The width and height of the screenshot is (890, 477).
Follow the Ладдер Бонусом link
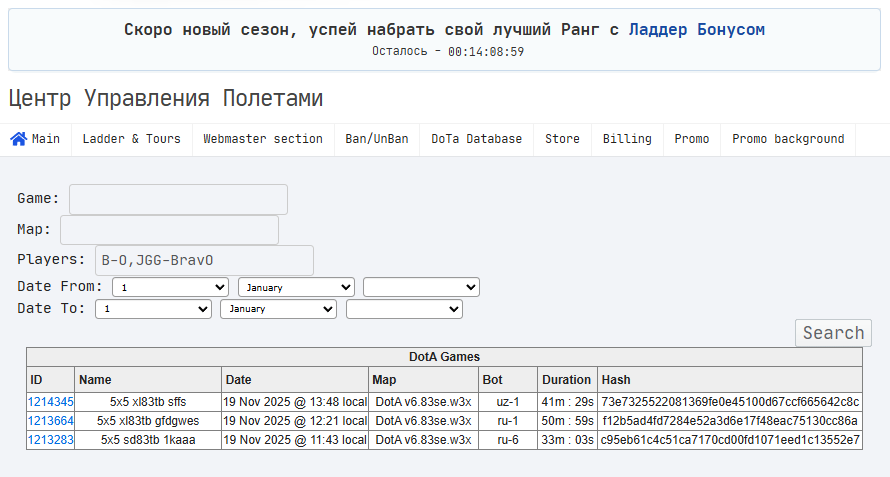pyautogui.click(x=696, y=29)
